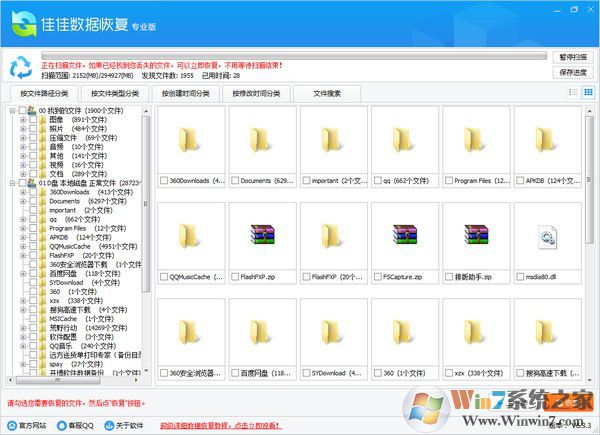600x435 pixels.
Task: Click the 客服QQ icon
Action: pyautogui.click(x=62, y=425)
